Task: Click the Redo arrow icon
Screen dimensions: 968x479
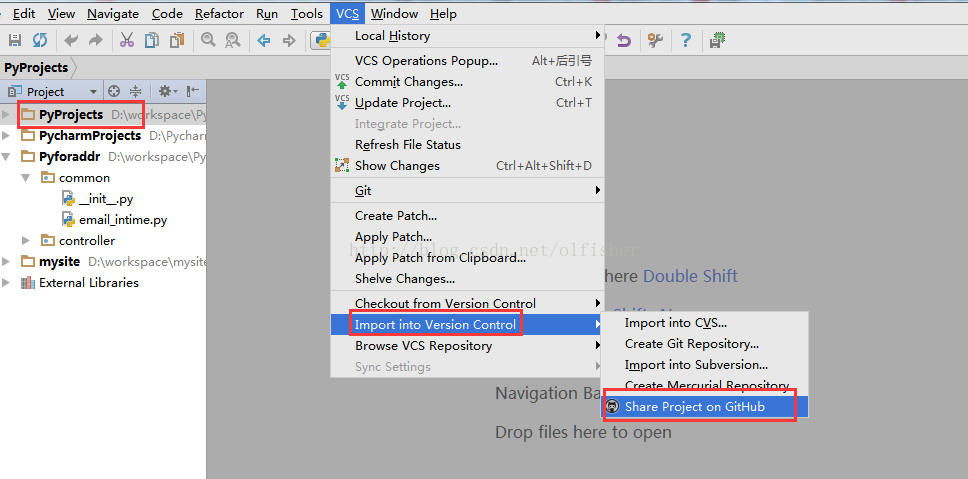Action: 96,41
